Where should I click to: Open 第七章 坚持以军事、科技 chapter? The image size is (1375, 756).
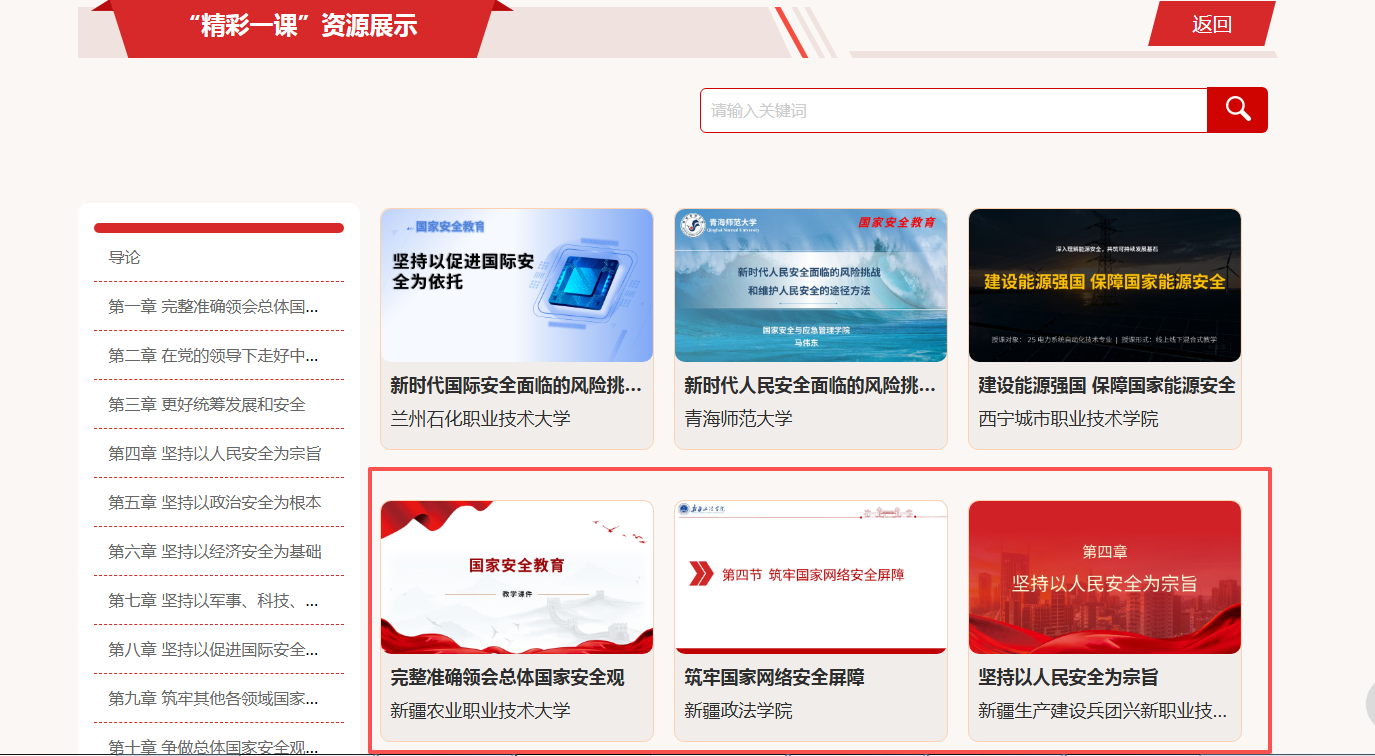coord(213,600)
